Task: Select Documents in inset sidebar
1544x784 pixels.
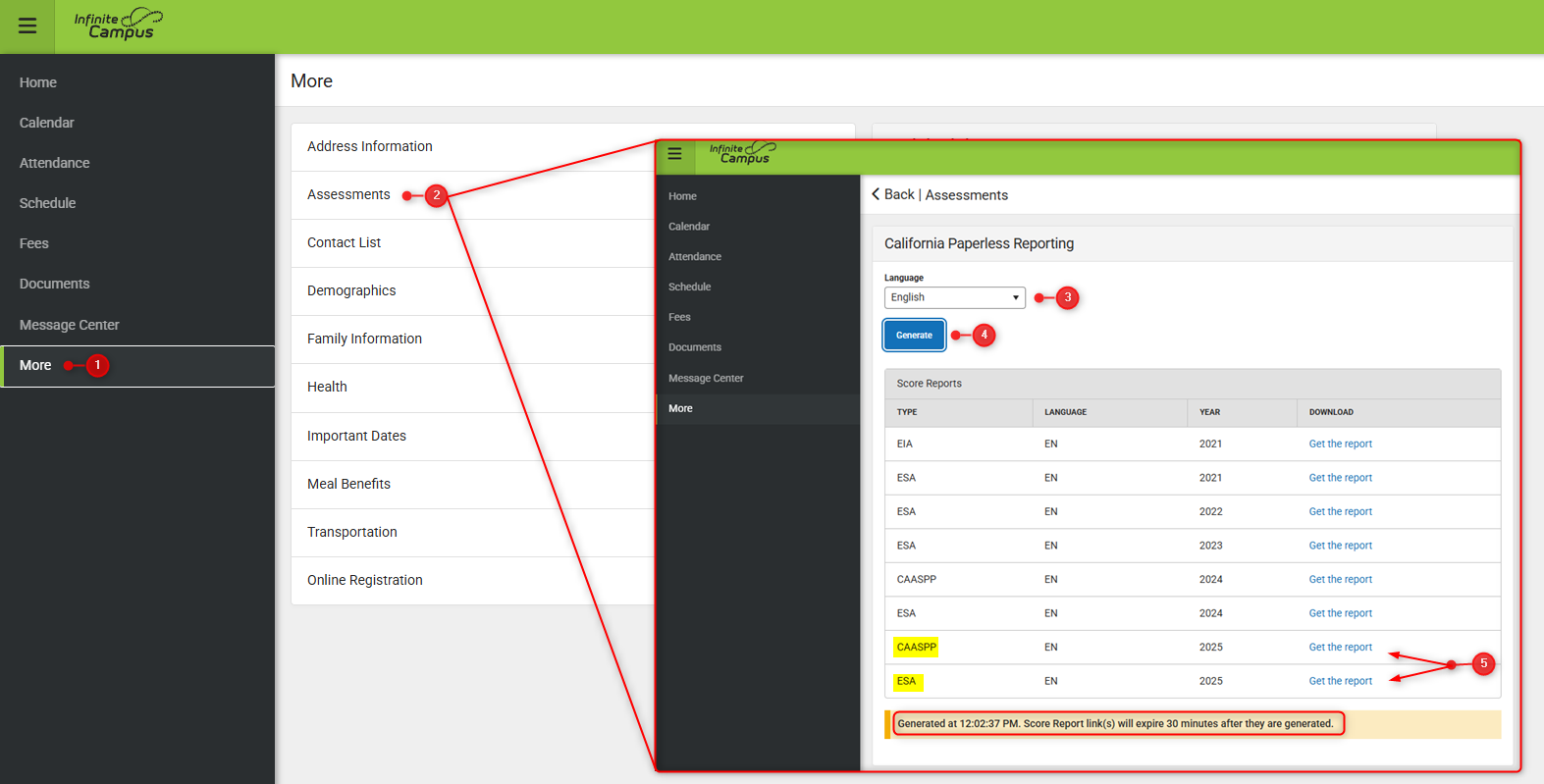Action: (695, 347)
